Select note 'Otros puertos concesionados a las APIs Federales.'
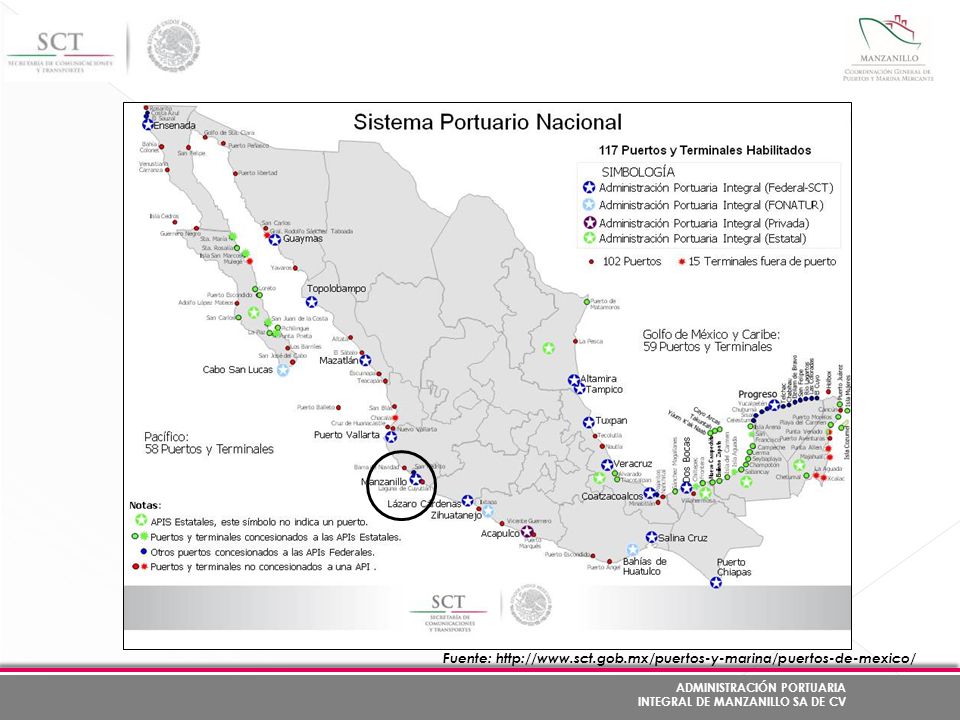 [263, 552]
